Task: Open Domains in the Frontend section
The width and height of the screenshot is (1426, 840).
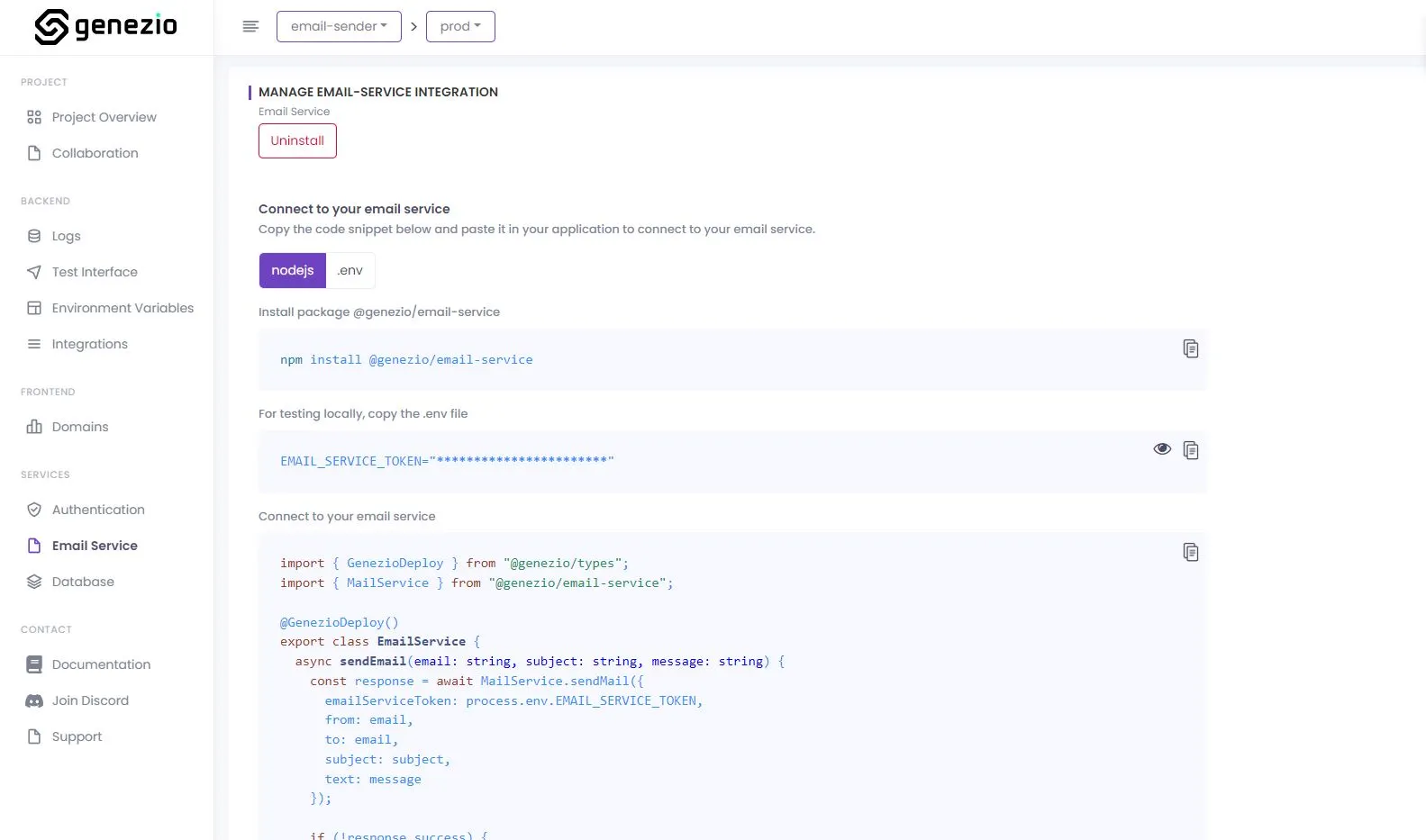Action: coord(79,427)
